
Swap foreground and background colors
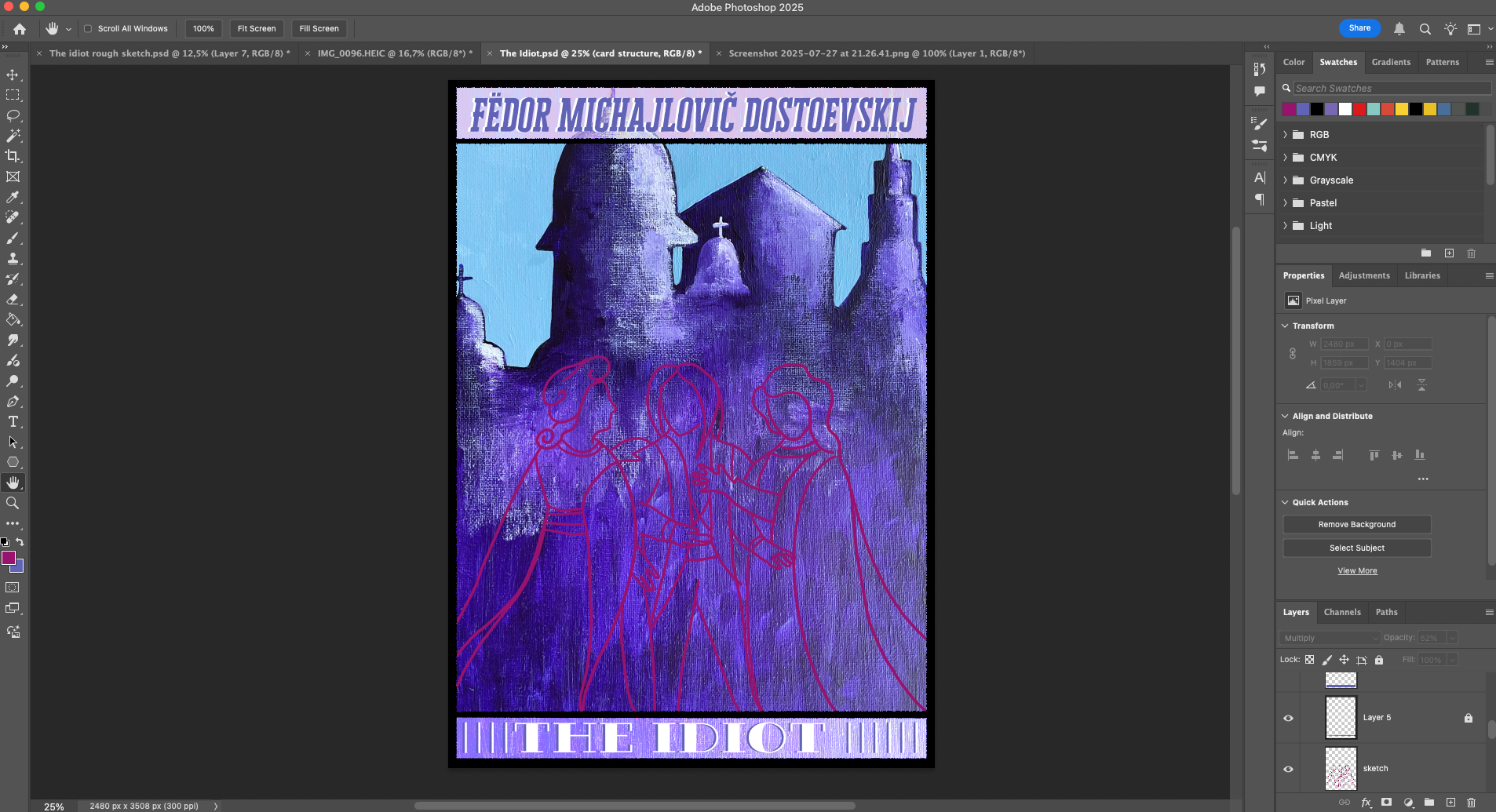[20, 542]
